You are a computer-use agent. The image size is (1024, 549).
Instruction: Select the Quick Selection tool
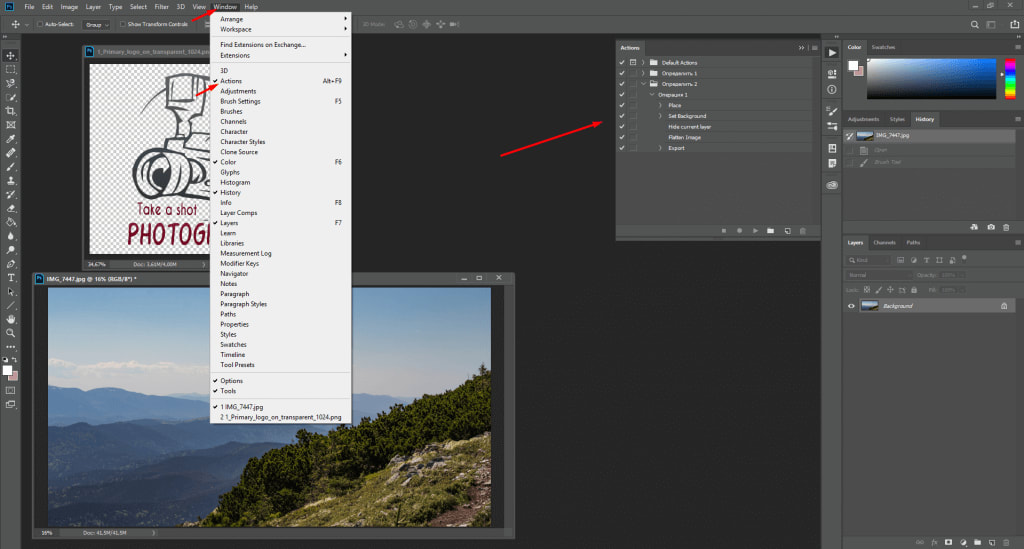(10, 97)
